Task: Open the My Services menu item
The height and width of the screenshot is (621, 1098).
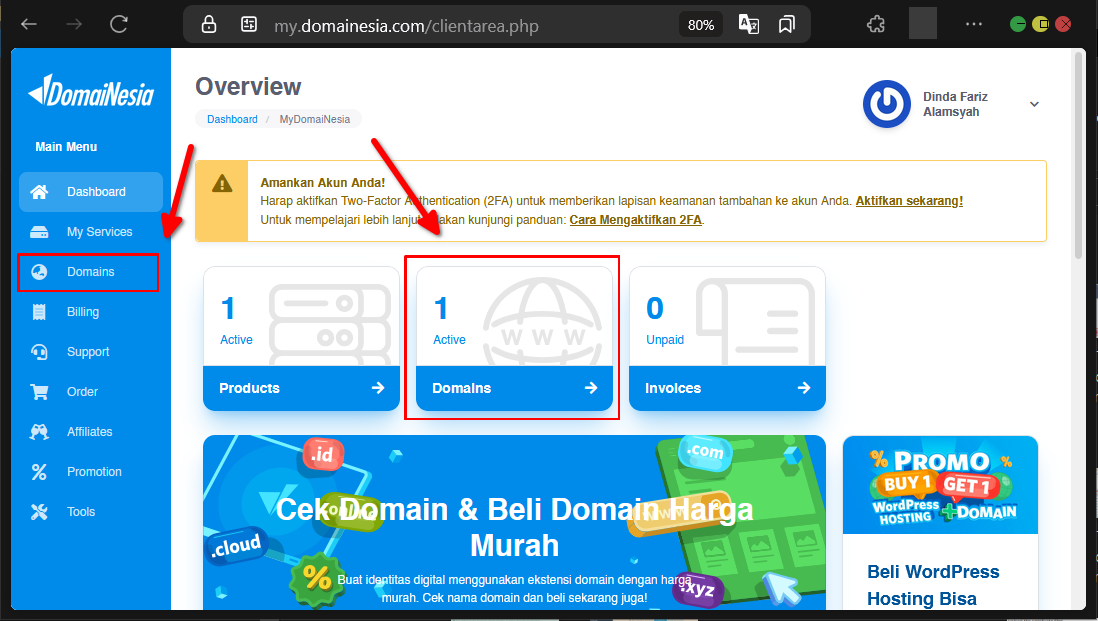Action: pyautogui.click(x=91, y=232)
